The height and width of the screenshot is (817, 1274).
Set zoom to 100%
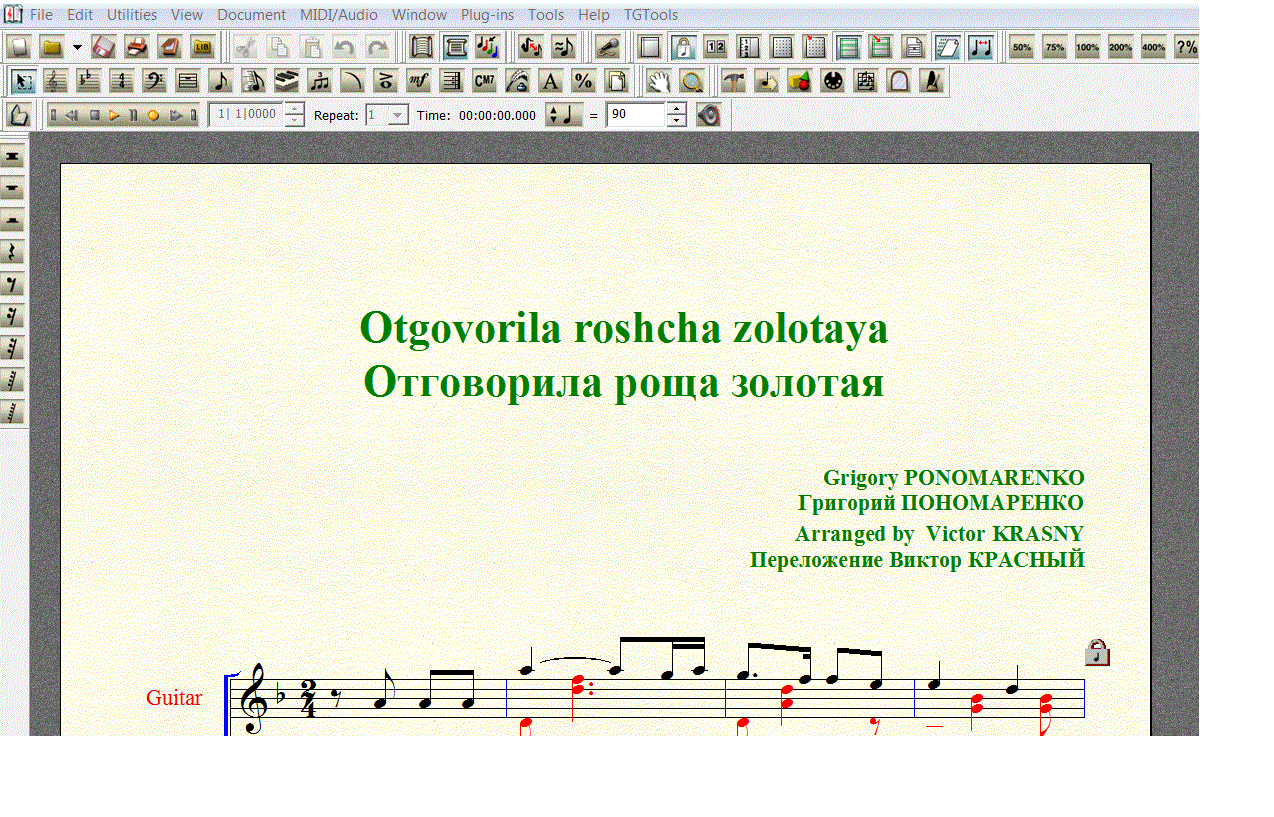point(1087,47)
